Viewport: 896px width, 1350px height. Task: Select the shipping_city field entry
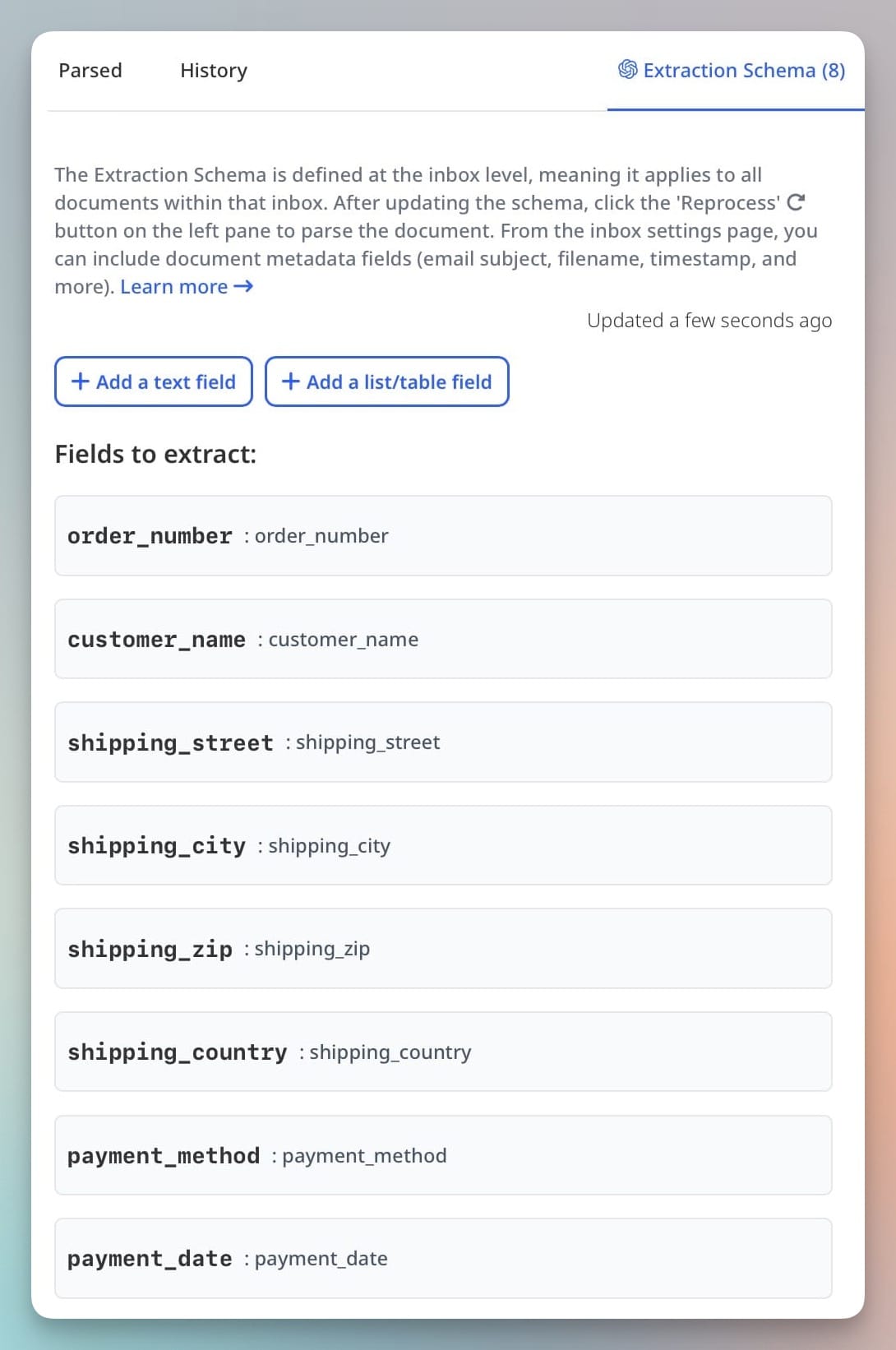tap(443, 846)
